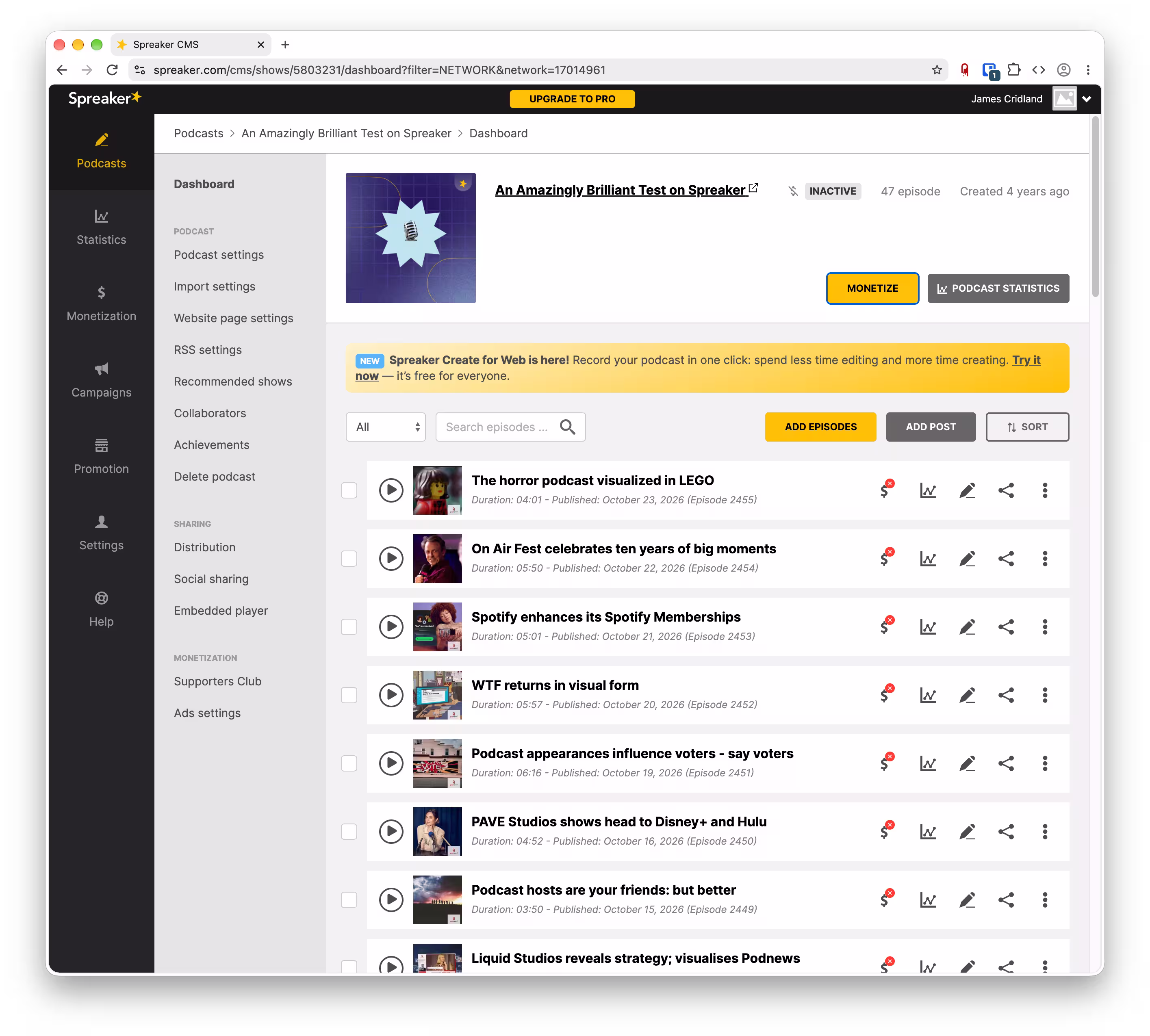Check the Podcast appearances episode checkbox

(x=348, y=763)
